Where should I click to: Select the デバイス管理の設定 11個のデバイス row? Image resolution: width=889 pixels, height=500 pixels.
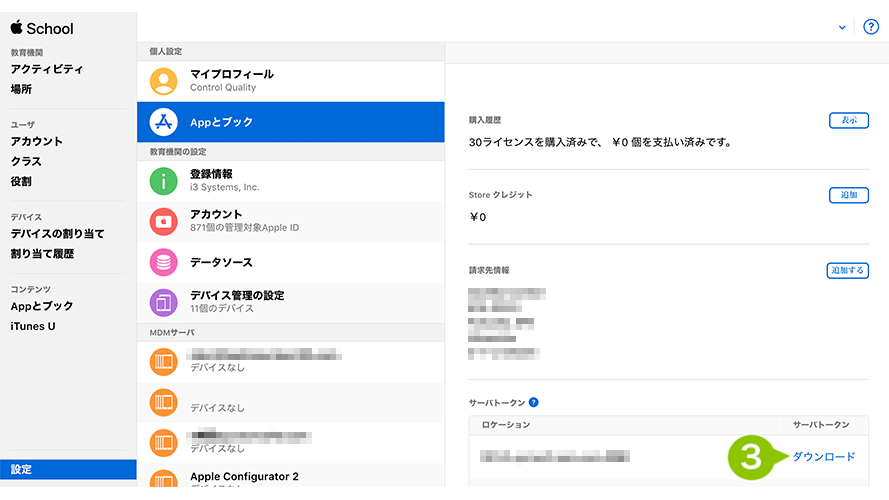[290, 302]
